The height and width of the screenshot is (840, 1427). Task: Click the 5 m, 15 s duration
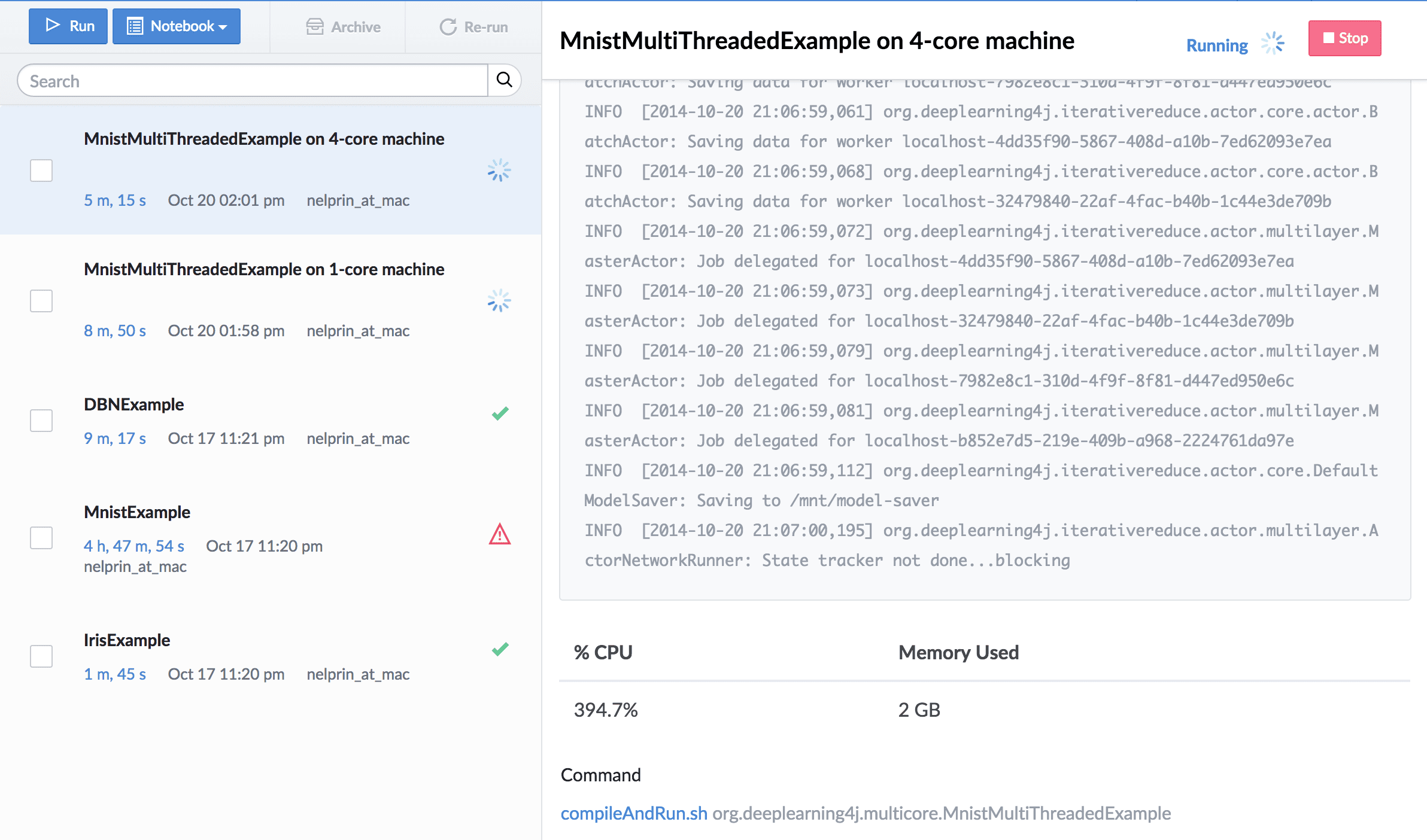(115, 200)
